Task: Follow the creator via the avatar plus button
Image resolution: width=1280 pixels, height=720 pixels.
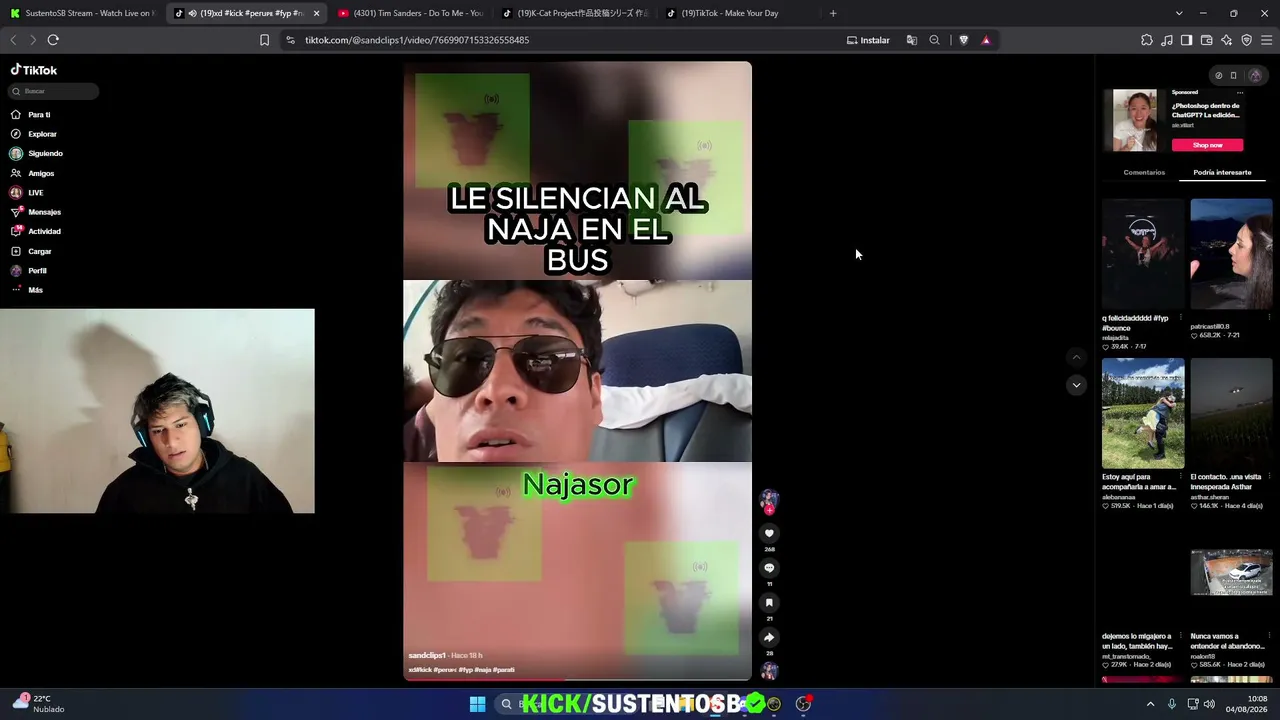Action: (x=769, y=510)
